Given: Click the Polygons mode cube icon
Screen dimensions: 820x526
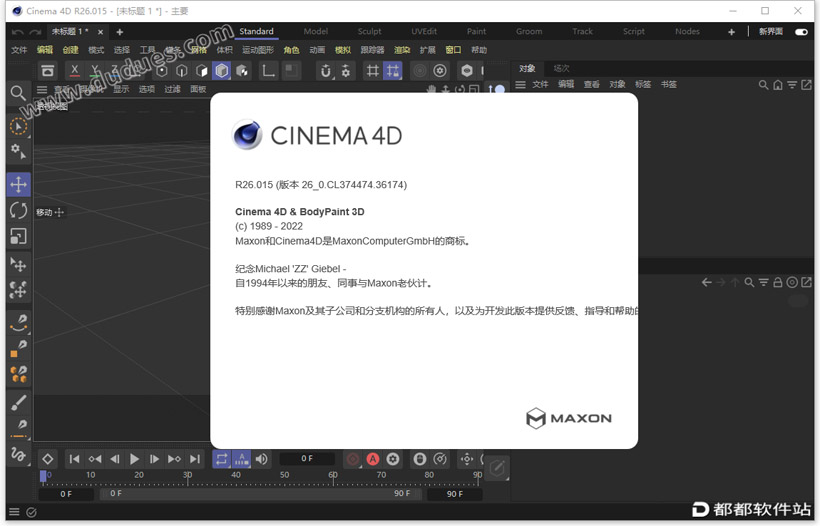Looking at the screenshot, I should 202,71.
